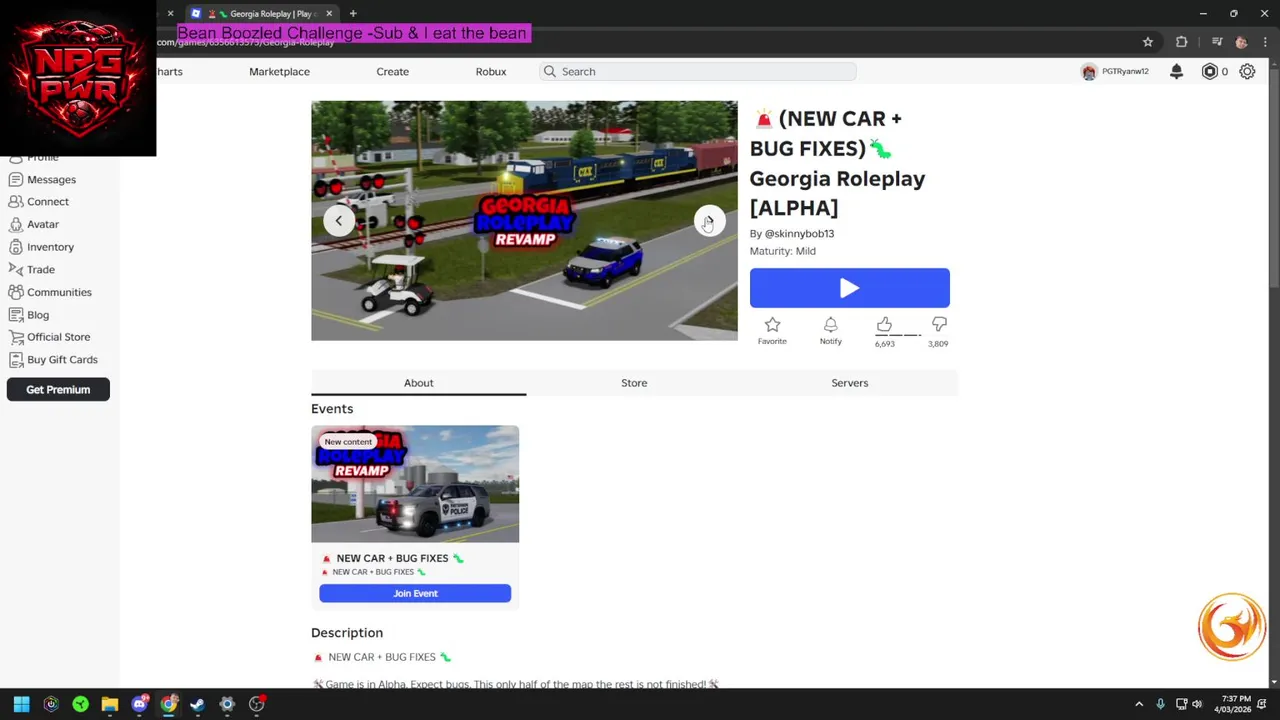
Task: Open Official Store in the sidebar
Action: tap(49, 337)
